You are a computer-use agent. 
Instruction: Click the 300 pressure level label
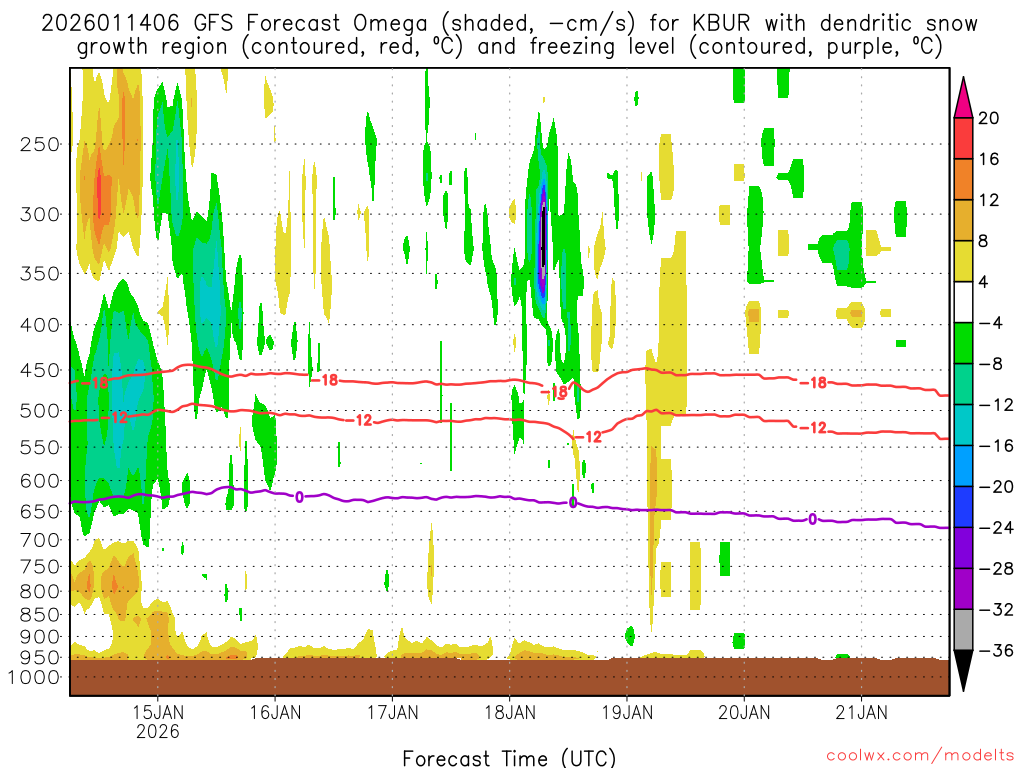click(40, 214)
